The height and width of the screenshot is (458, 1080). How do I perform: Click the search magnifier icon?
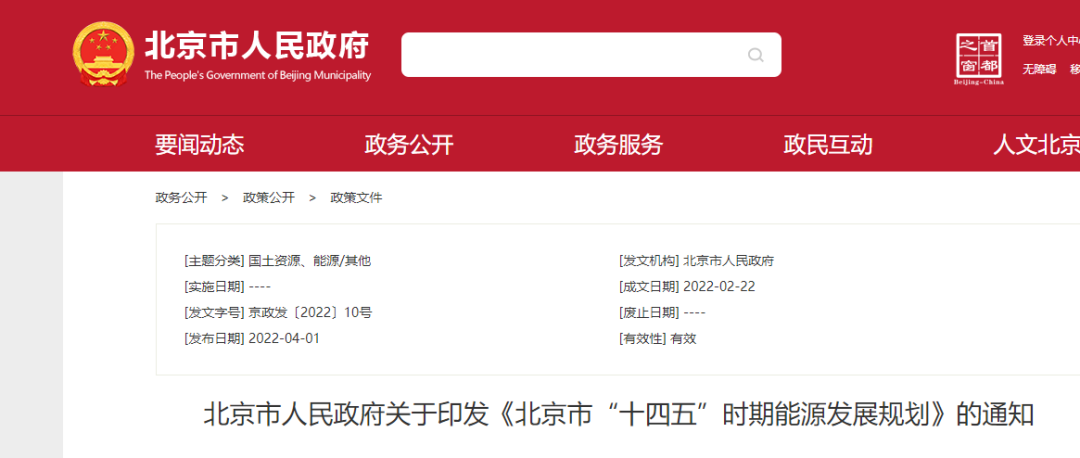click(x=756, y=54)
